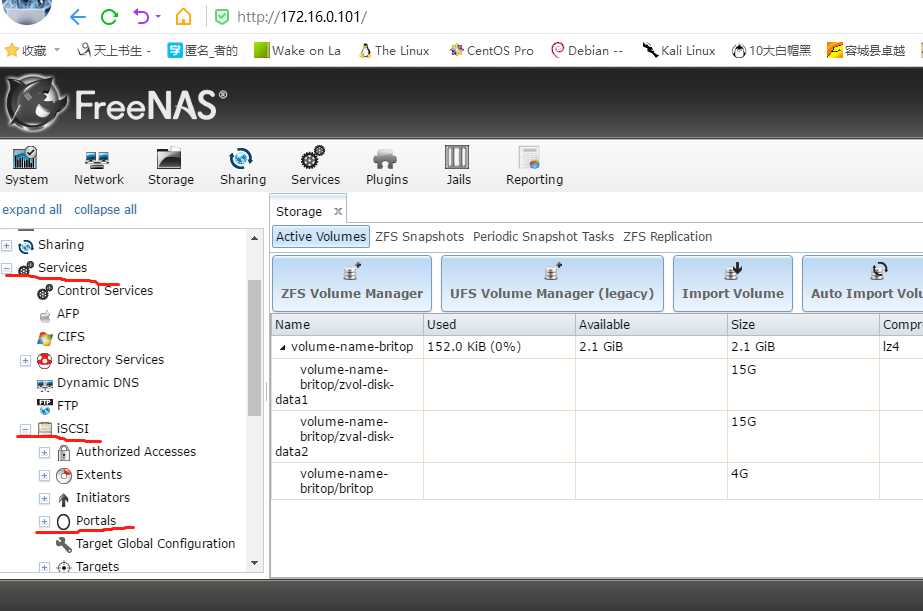Open ZFS Volume Manager
Viewport: 923px width, 611px height.
(352, 283)
